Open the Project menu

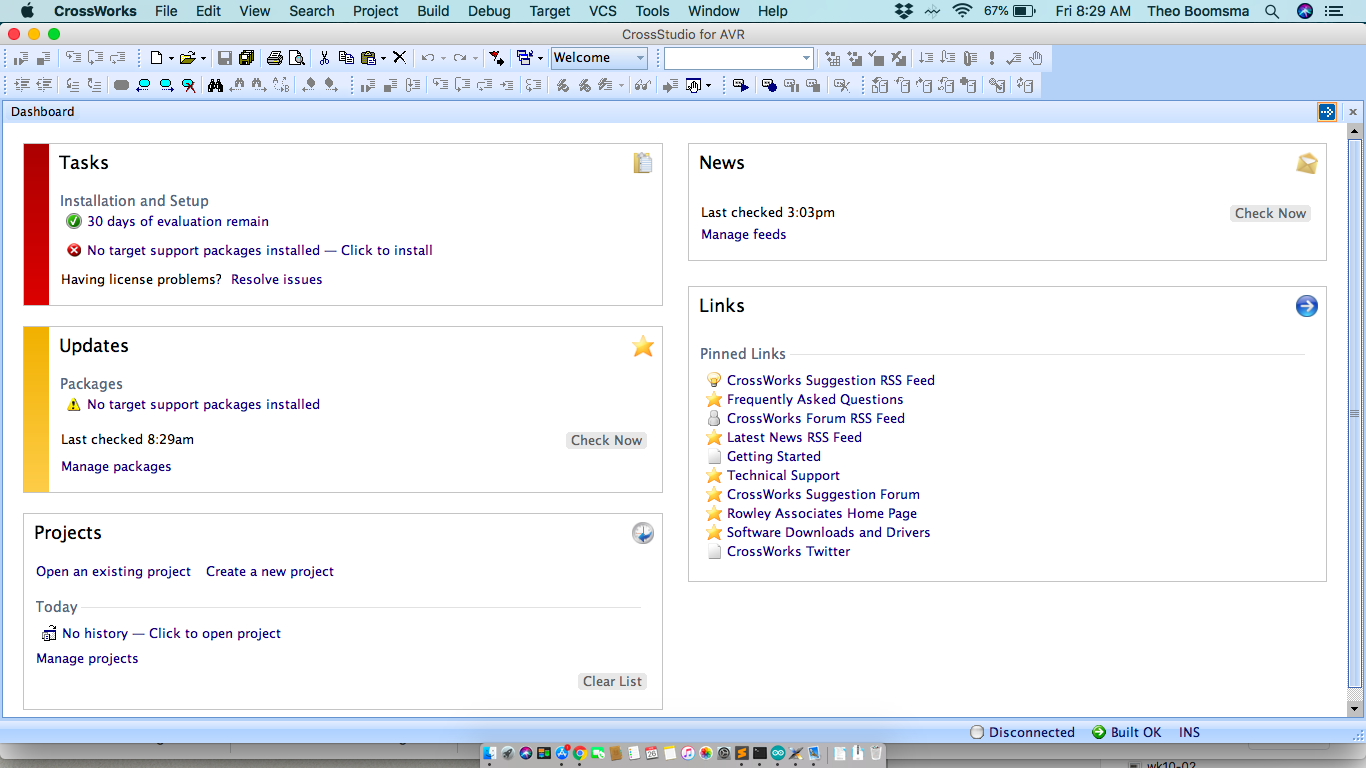click(x=376, y=11)
